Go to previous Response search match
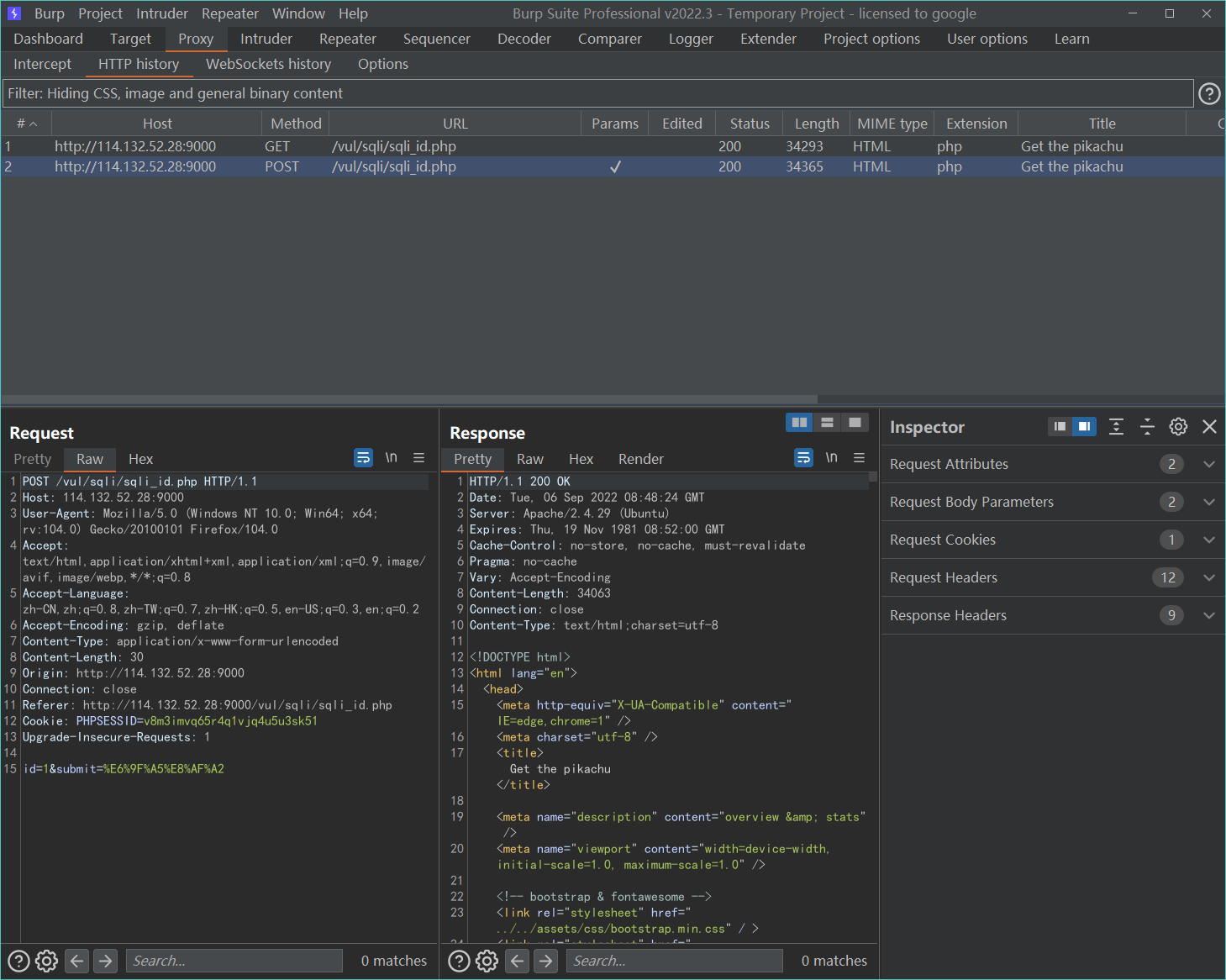Viewport: 1226px width, 980px height. tap(518, 961)
